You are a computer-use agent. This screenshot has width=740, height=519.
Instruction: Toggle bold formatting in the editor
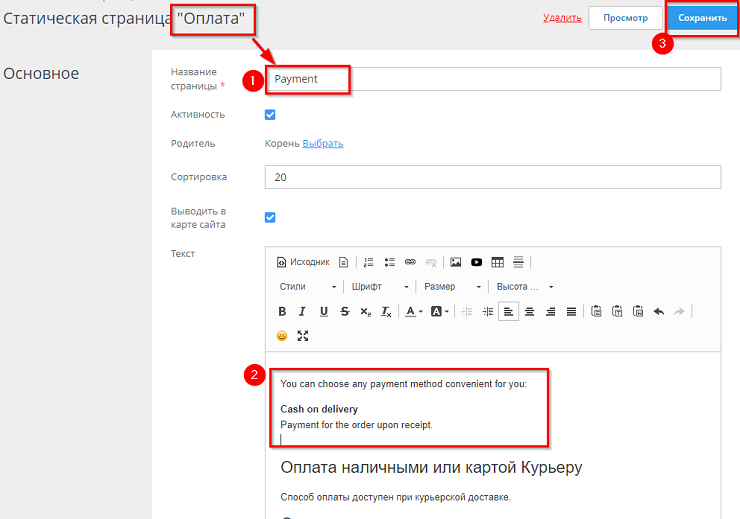tap(282, 311)
